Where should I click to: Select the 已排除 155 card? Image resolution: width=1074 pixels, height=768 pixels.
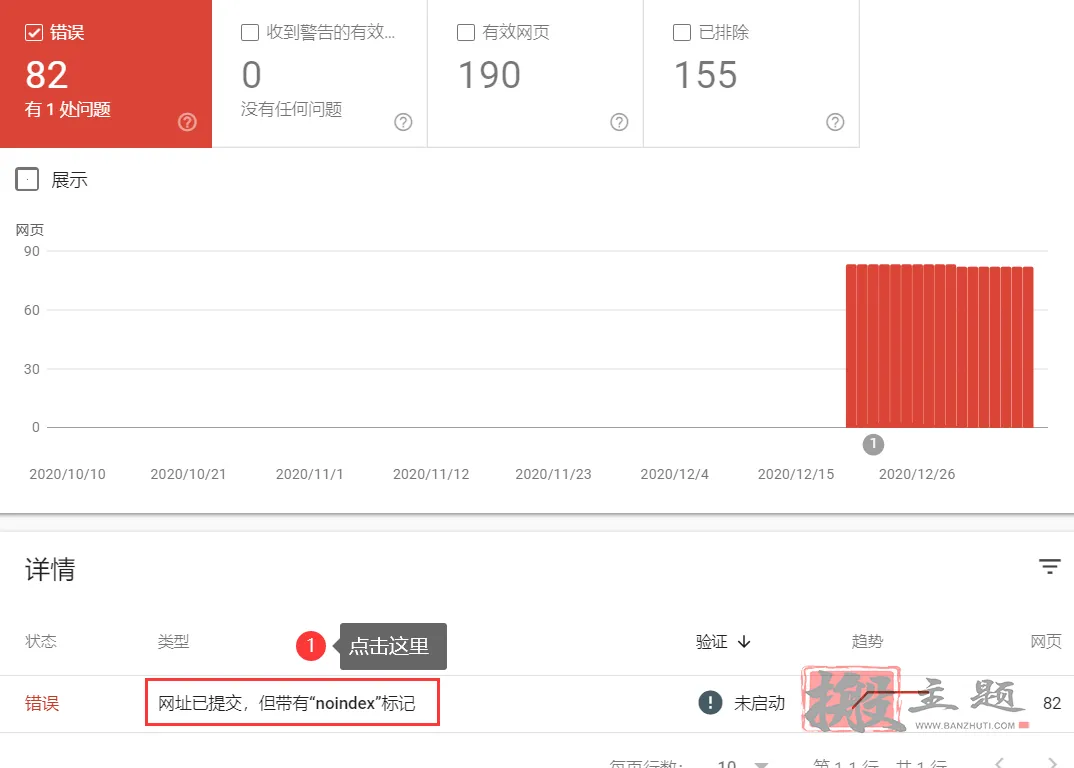pos(751,73)
